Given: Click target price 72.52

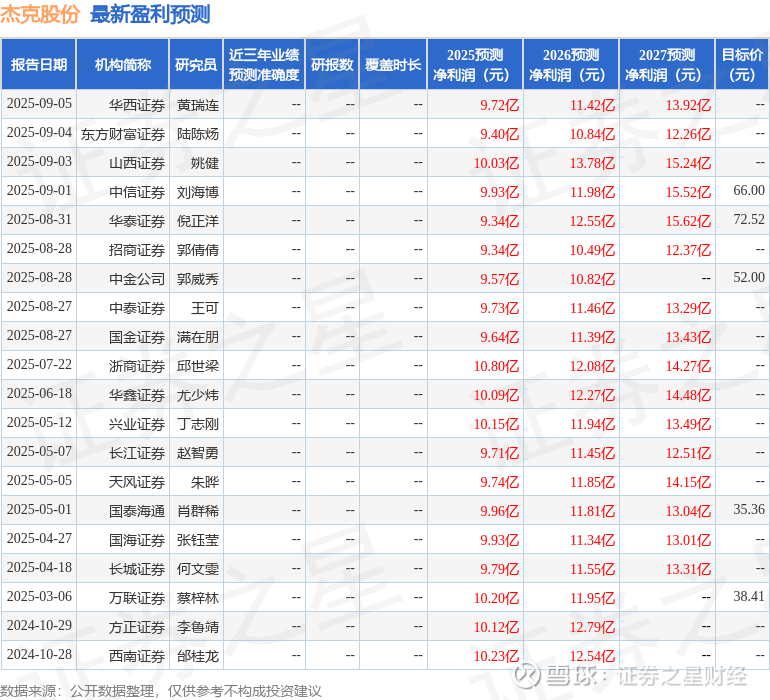Looking at the screenshot, I should 749,219.
